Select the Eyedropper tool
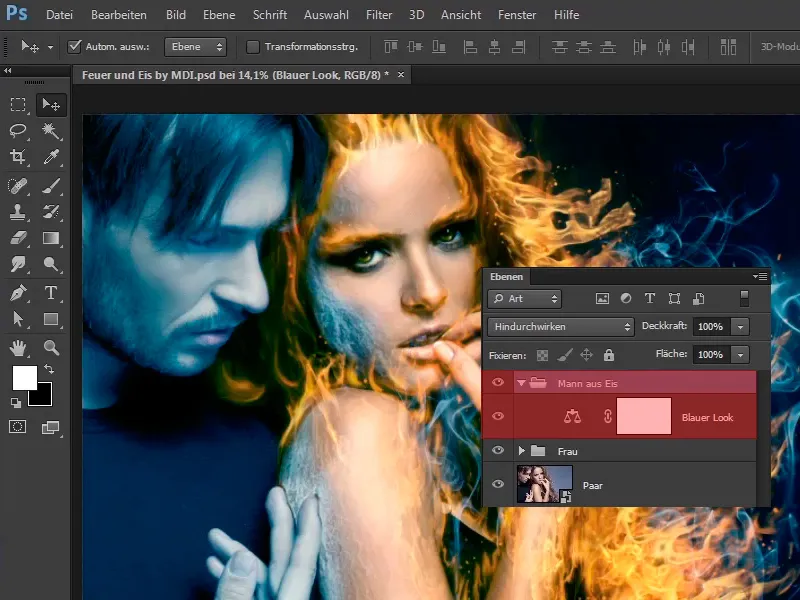800x600 pixels. coord(51,157)
